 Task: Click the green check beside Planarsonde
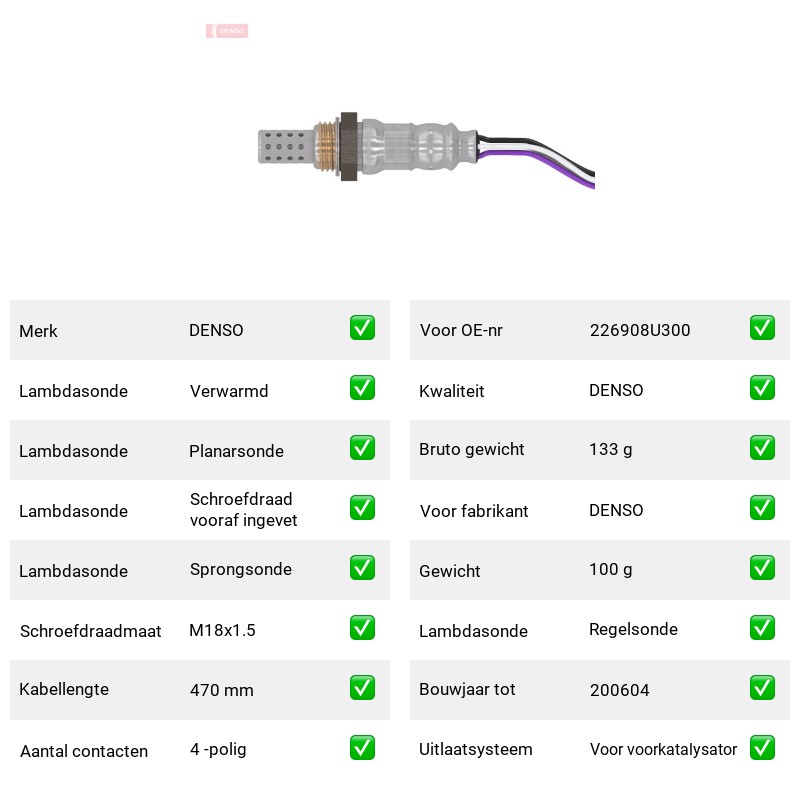point(362,447)
